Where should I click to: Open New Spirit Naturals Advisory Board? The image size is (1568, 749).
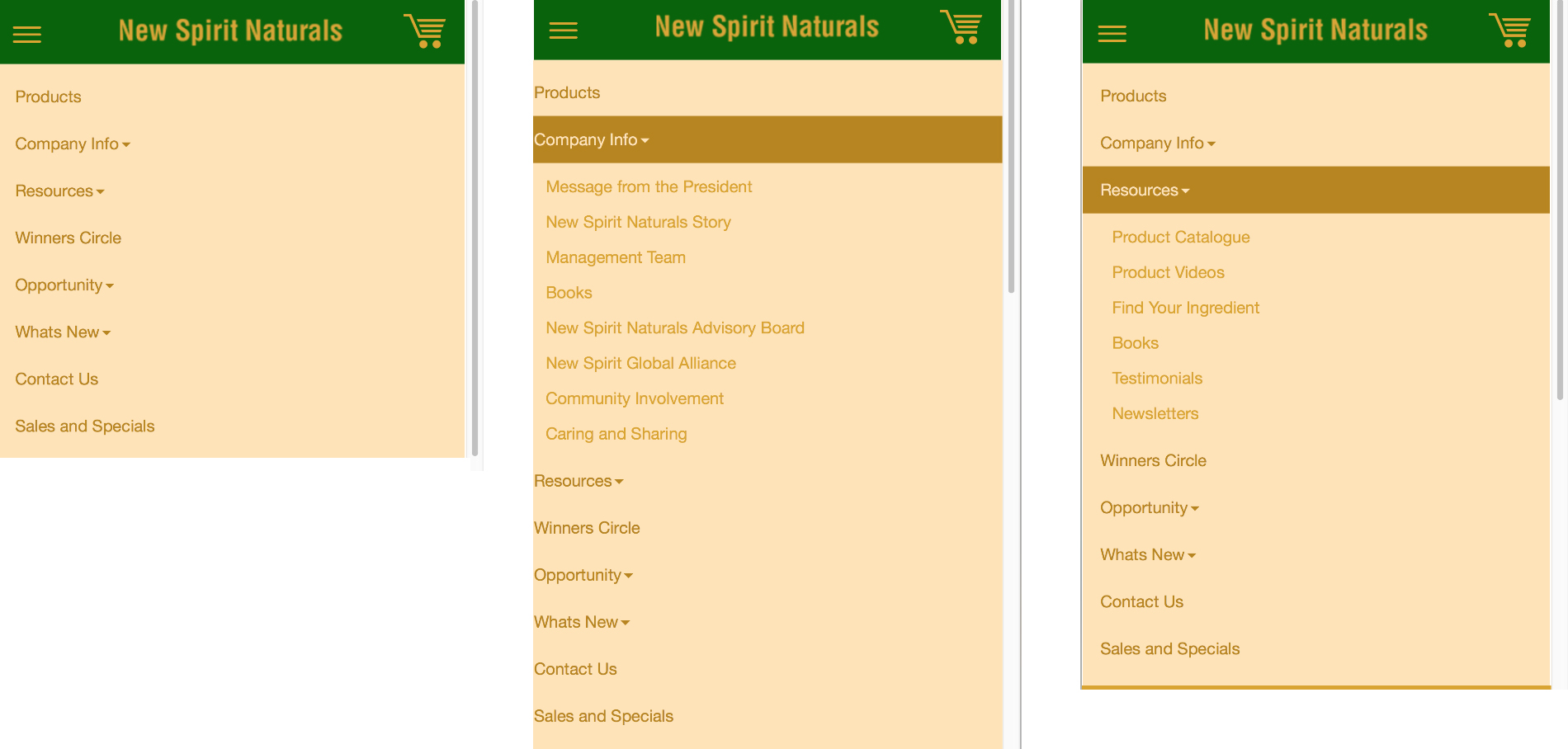tap(675, 327)
